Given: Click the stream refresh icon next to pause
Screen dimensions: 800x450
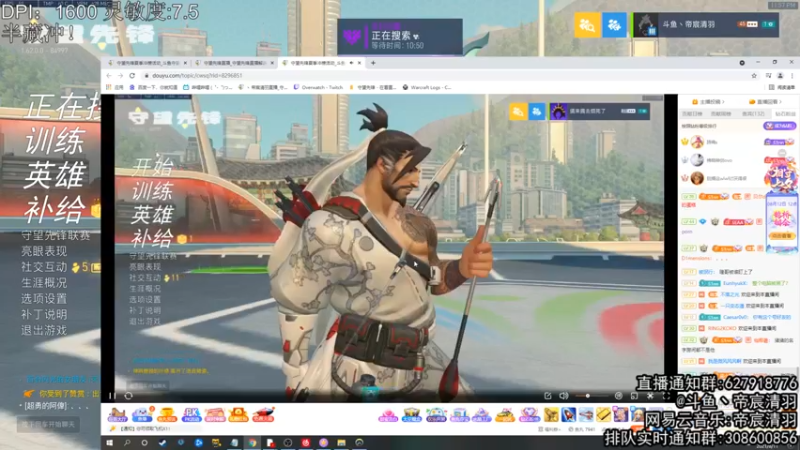Looking at the screenshot, I should [x=129, y=395].
